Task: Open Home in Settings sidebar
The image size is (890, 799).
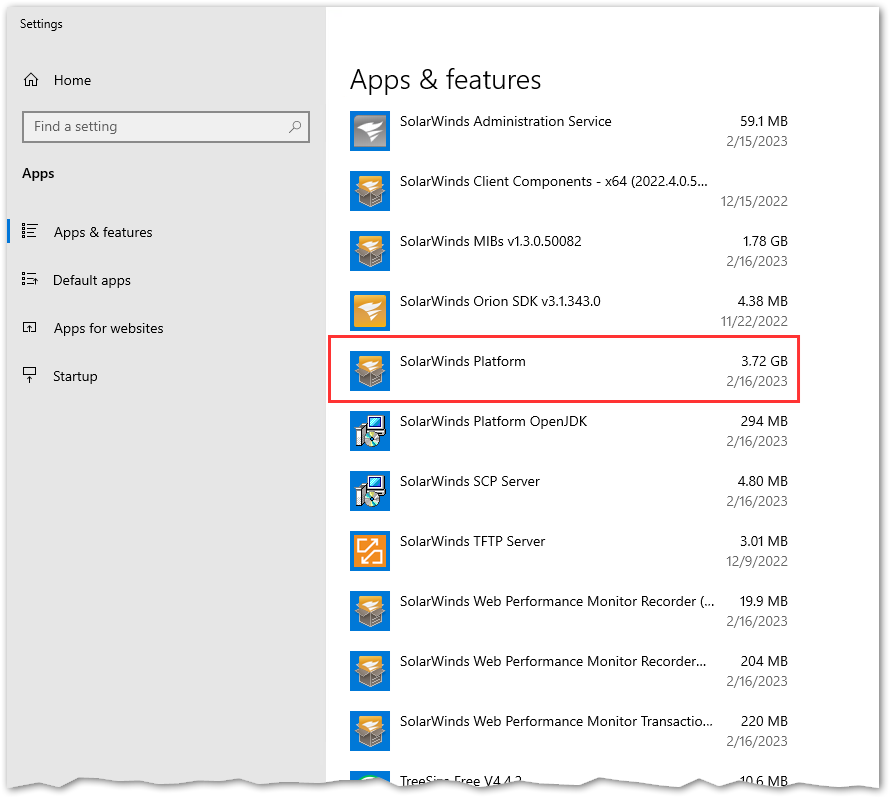Action: (72, 80)
